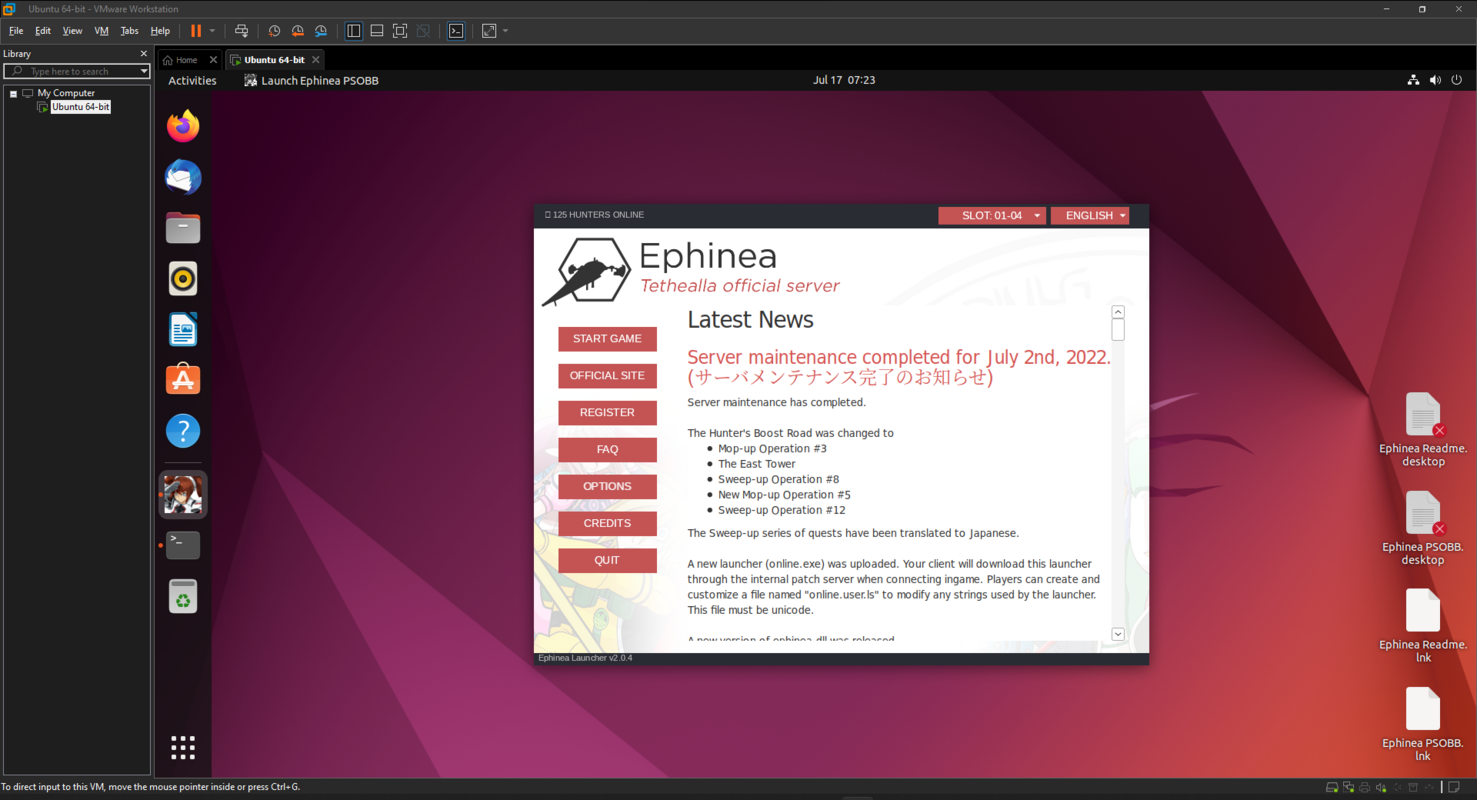This screenshot has height=800, width=1477.
Task: Open the snapshot manager
Action: pos(321,31)
